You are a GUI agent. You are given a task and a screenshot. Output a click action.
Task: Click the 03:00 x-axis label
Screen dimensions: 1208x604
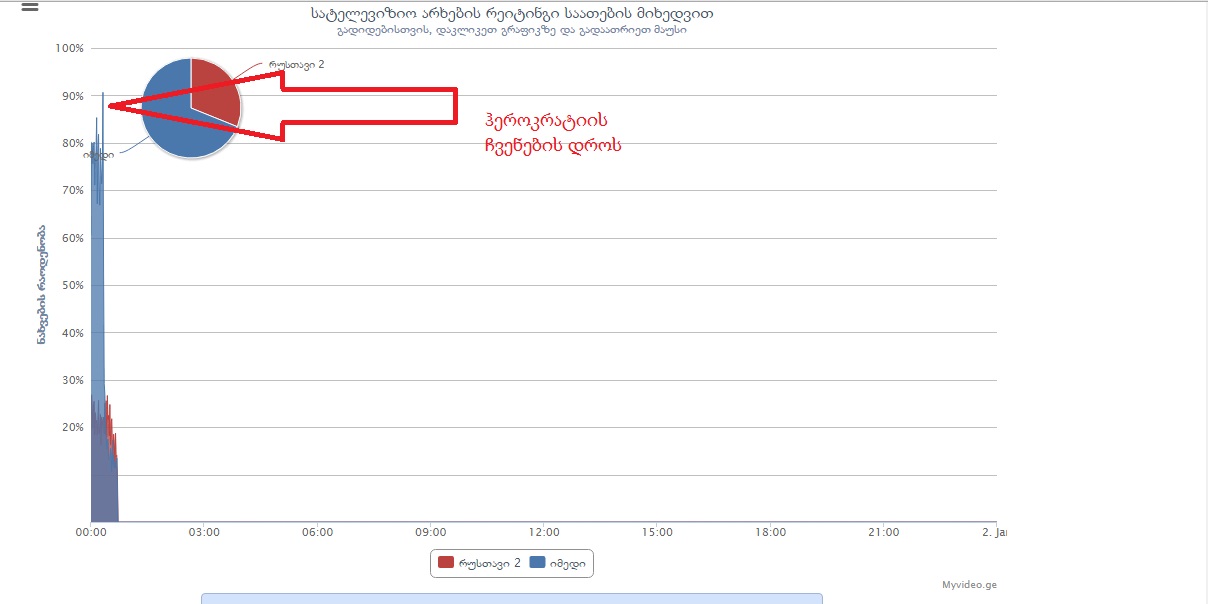click(204, 533)
